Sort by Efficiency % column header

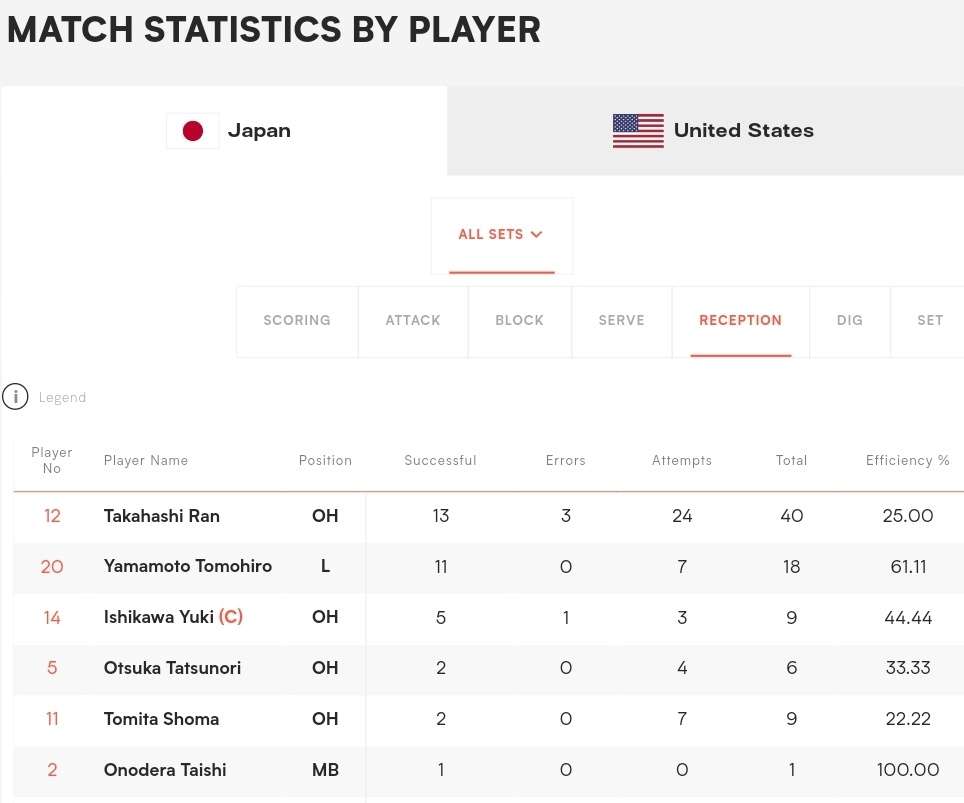tap(907, 461)
